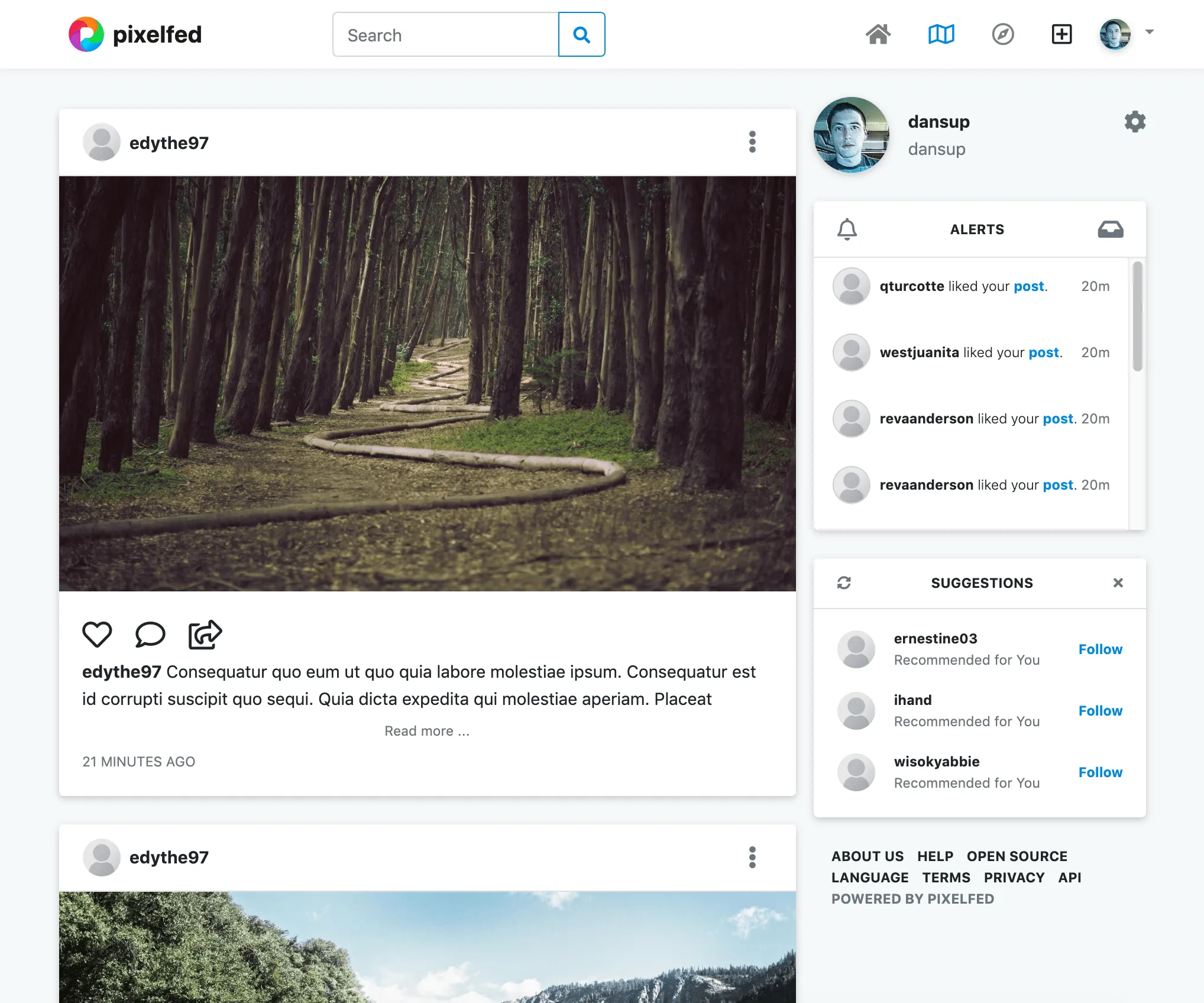Viewport: 1204px width, 1003px height.
Task: Create a new post with the plus icon
Action: coord(1062,34)
